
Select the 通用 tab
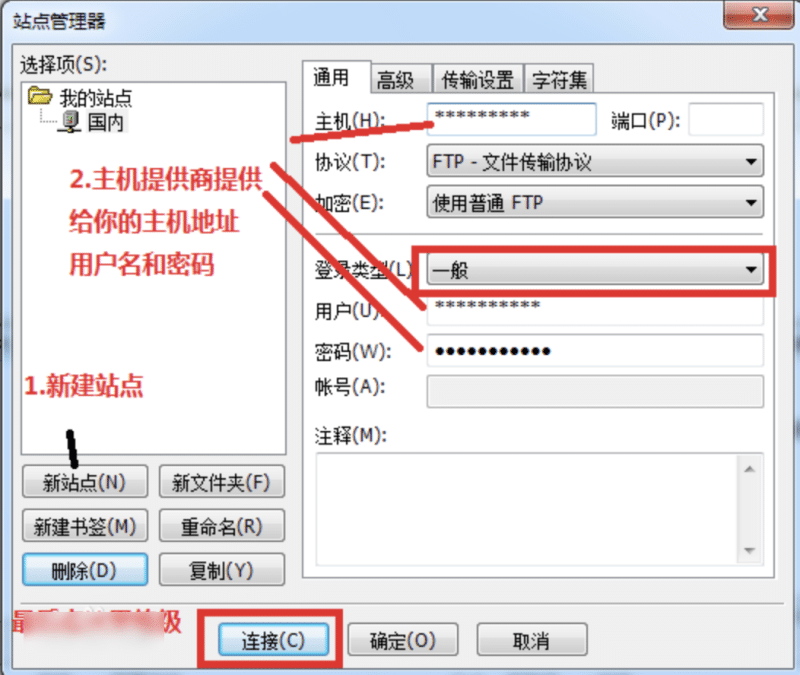(x=336, y=78)
